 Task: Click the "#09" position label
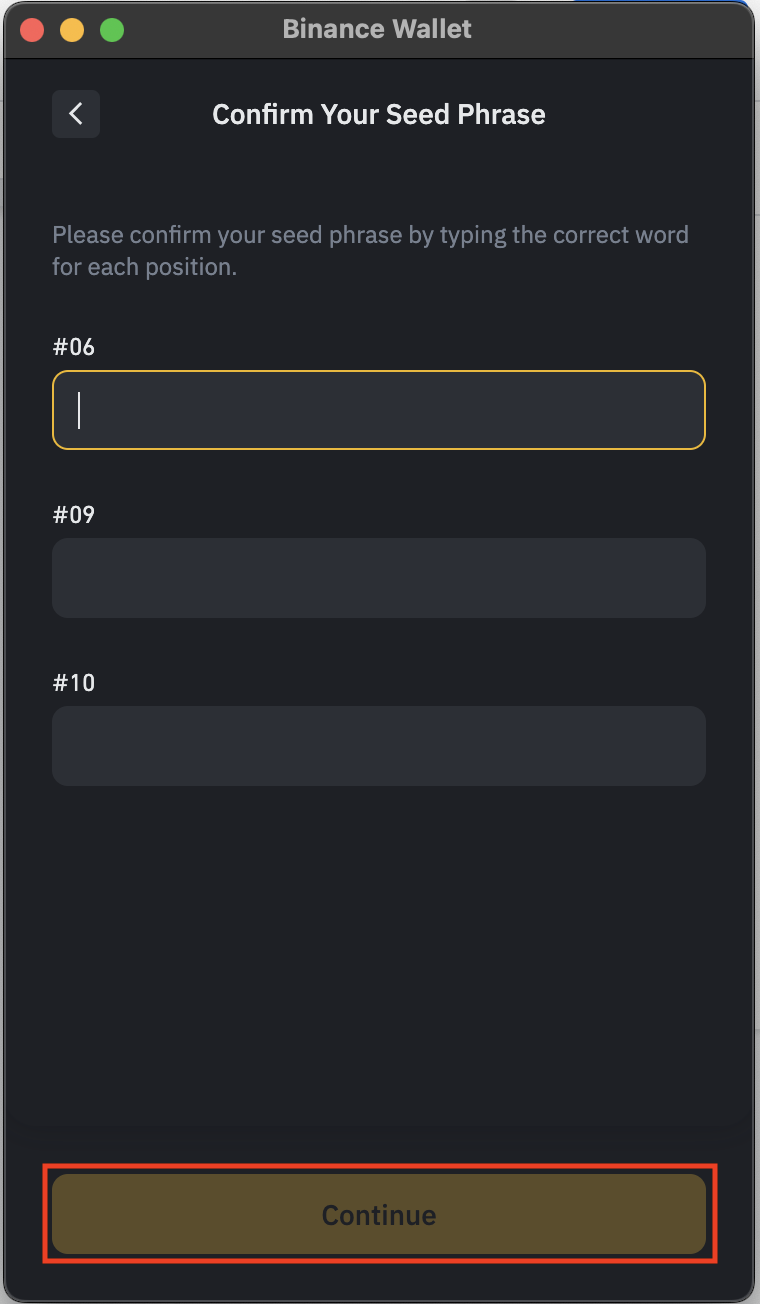[74, 515]
